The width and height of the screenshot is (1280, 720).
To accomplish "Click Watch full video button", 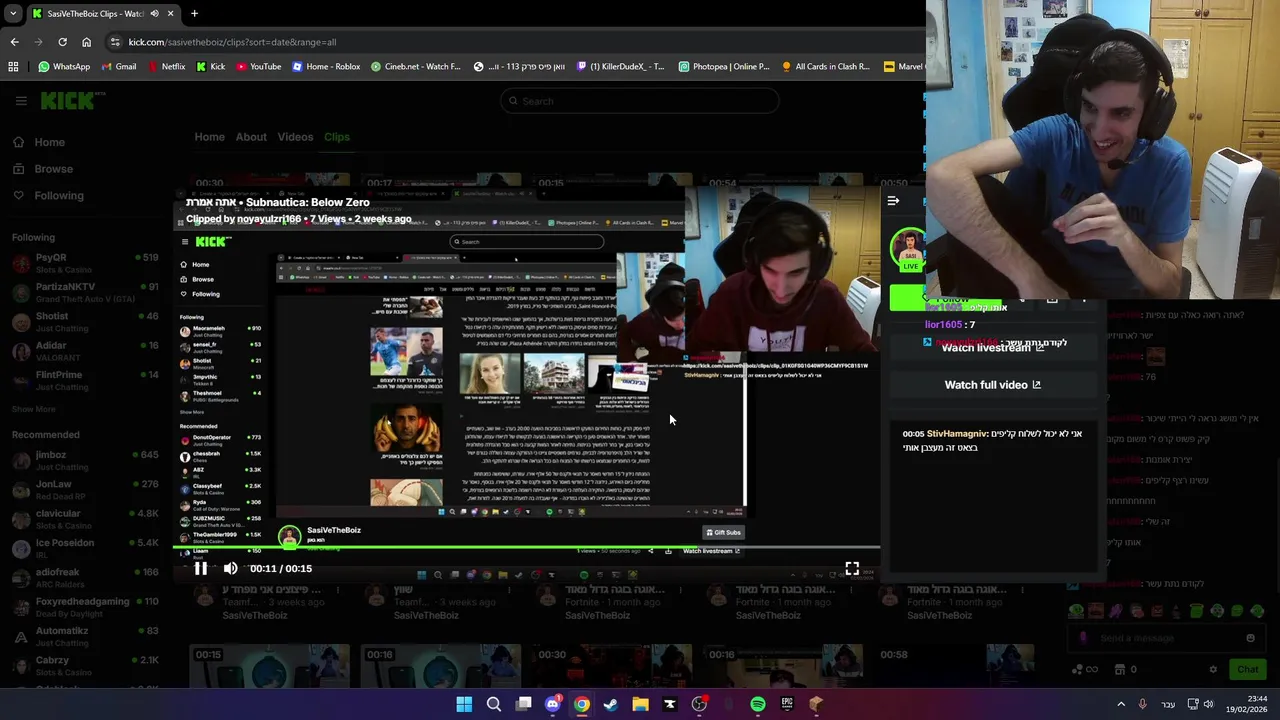I will pos(992,385).
